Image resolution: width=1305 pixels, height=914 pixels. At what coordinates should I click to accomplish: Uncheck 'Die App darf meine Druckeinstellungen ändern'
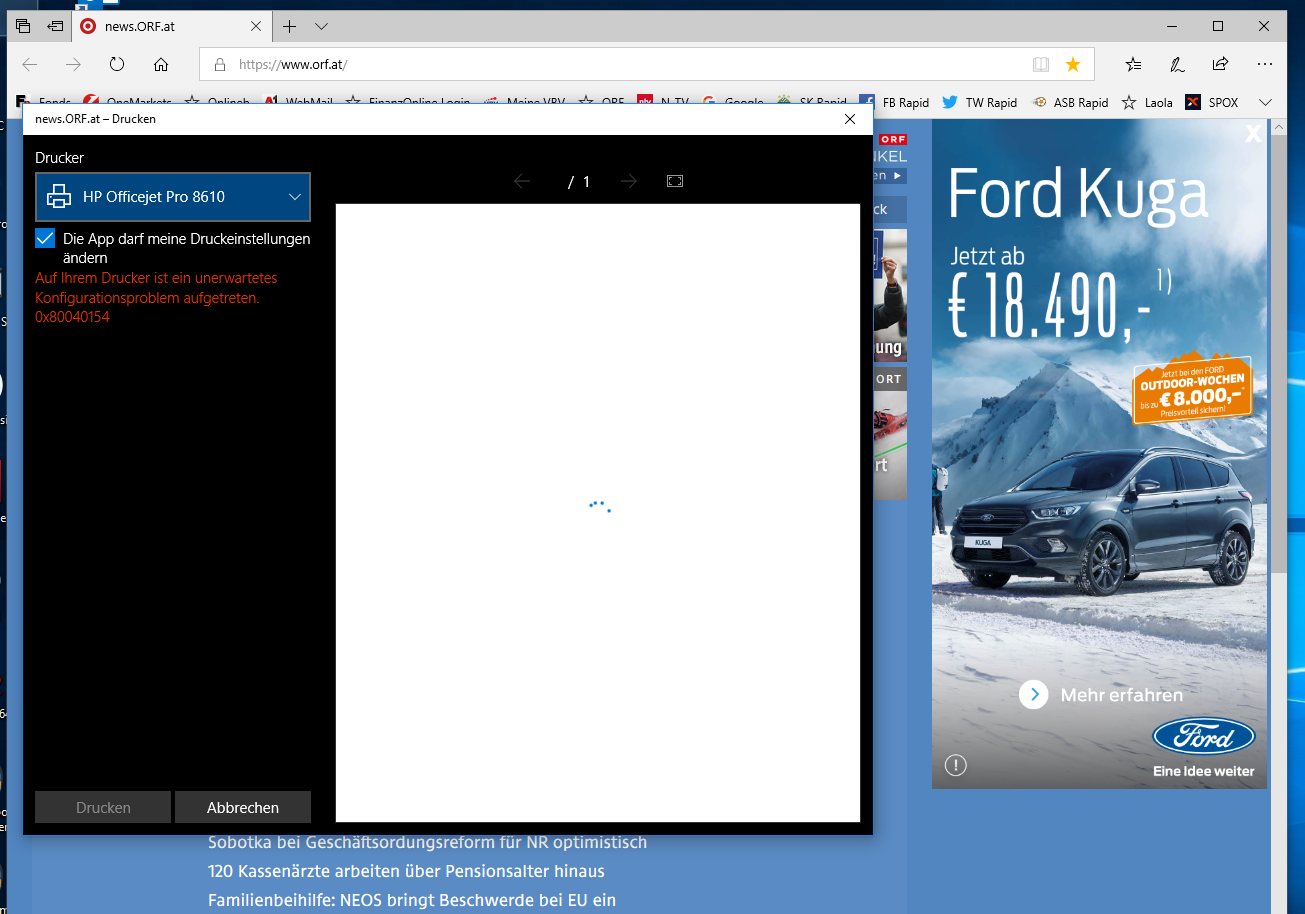pyautogui.click(x=45, y=239)
